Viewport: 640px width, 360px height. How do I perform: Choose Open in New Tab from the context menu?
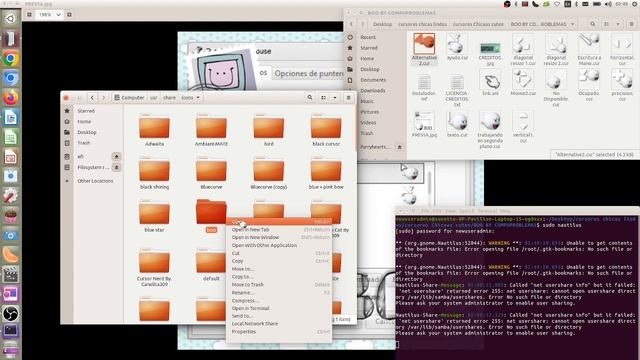click(x=279, y=229)
